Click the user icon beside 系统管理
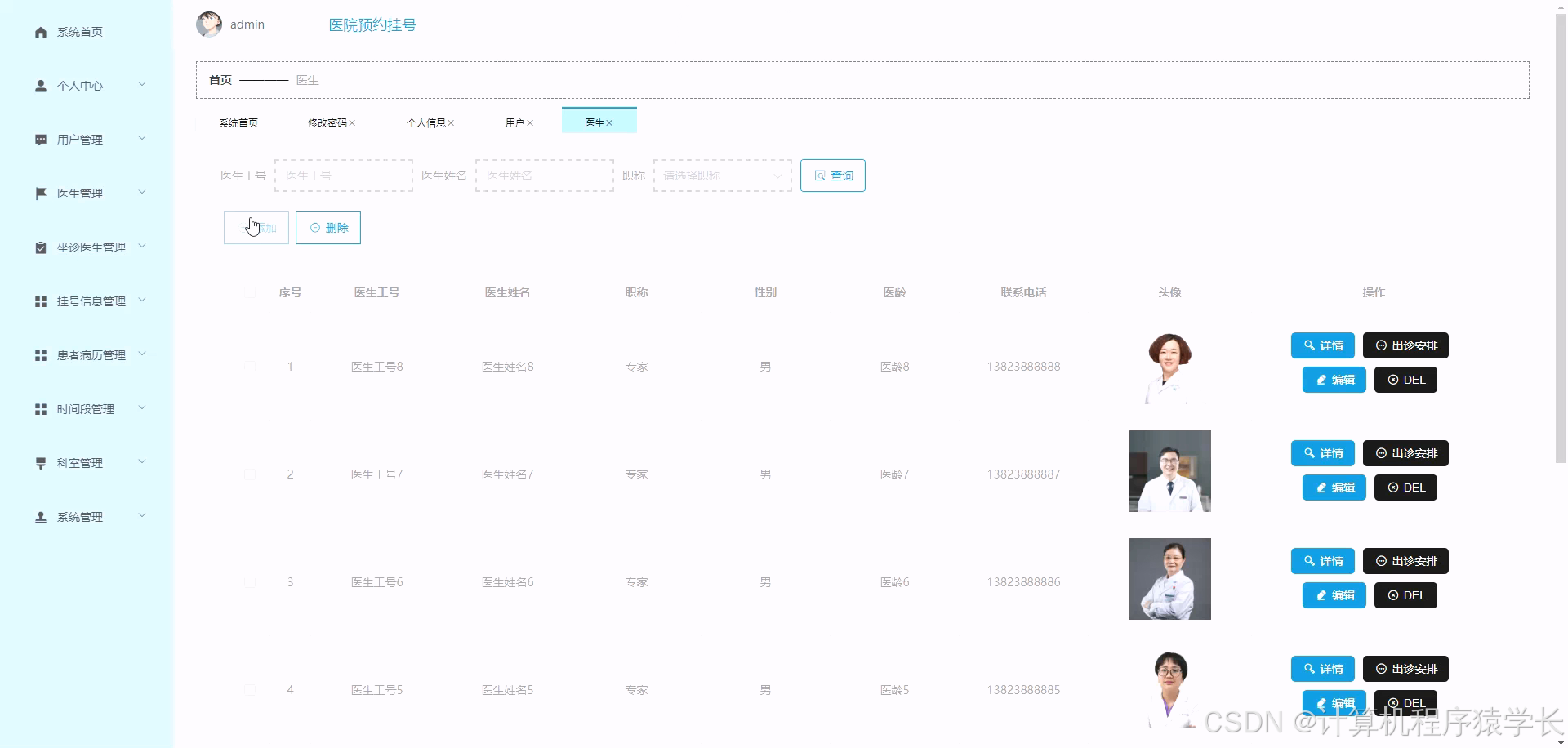 pos(41,517)
